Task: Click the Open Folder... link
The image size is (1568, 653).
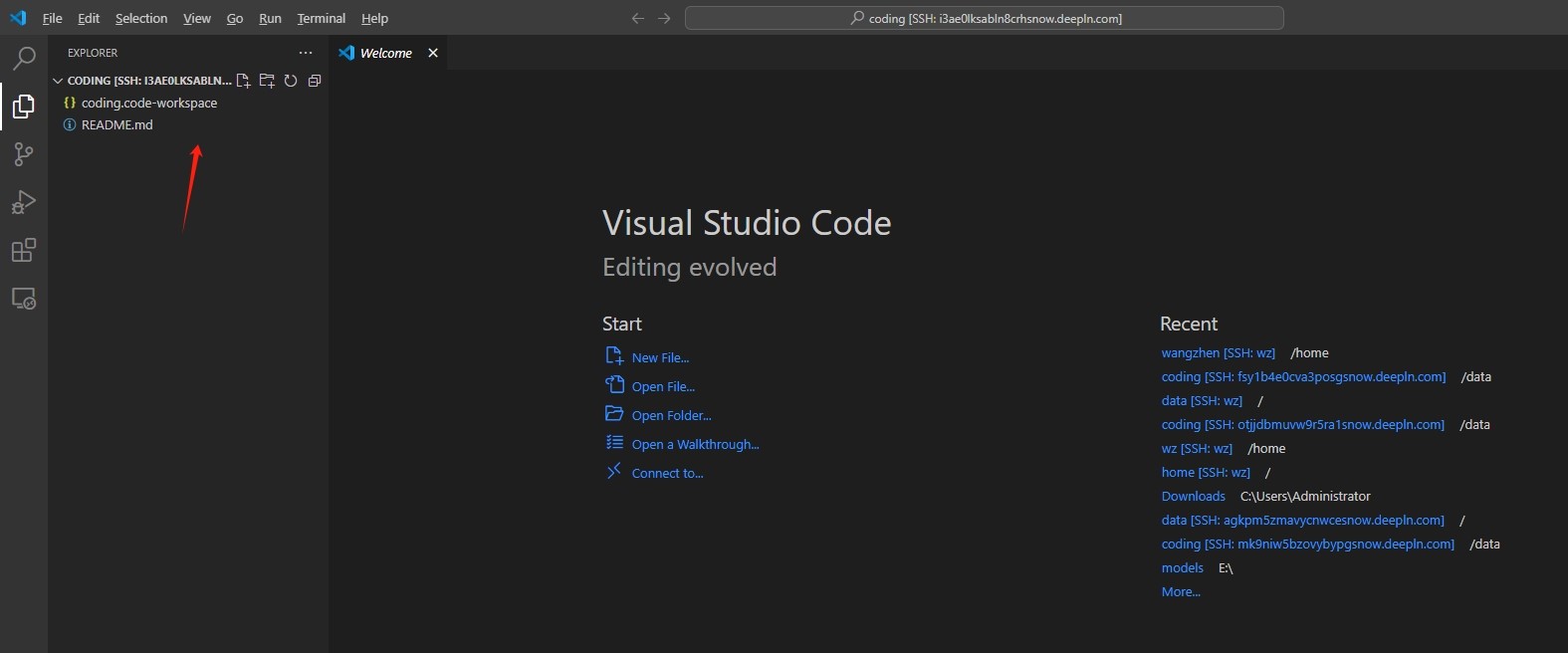Action: pos(671,415)
